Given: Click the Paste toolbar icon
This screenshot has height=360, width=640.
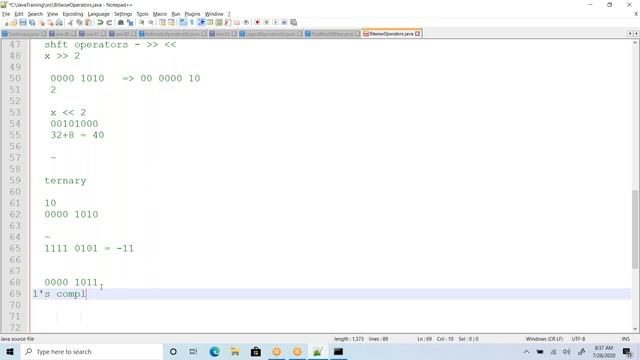Looking at the screenshot, I should point(88,22).
